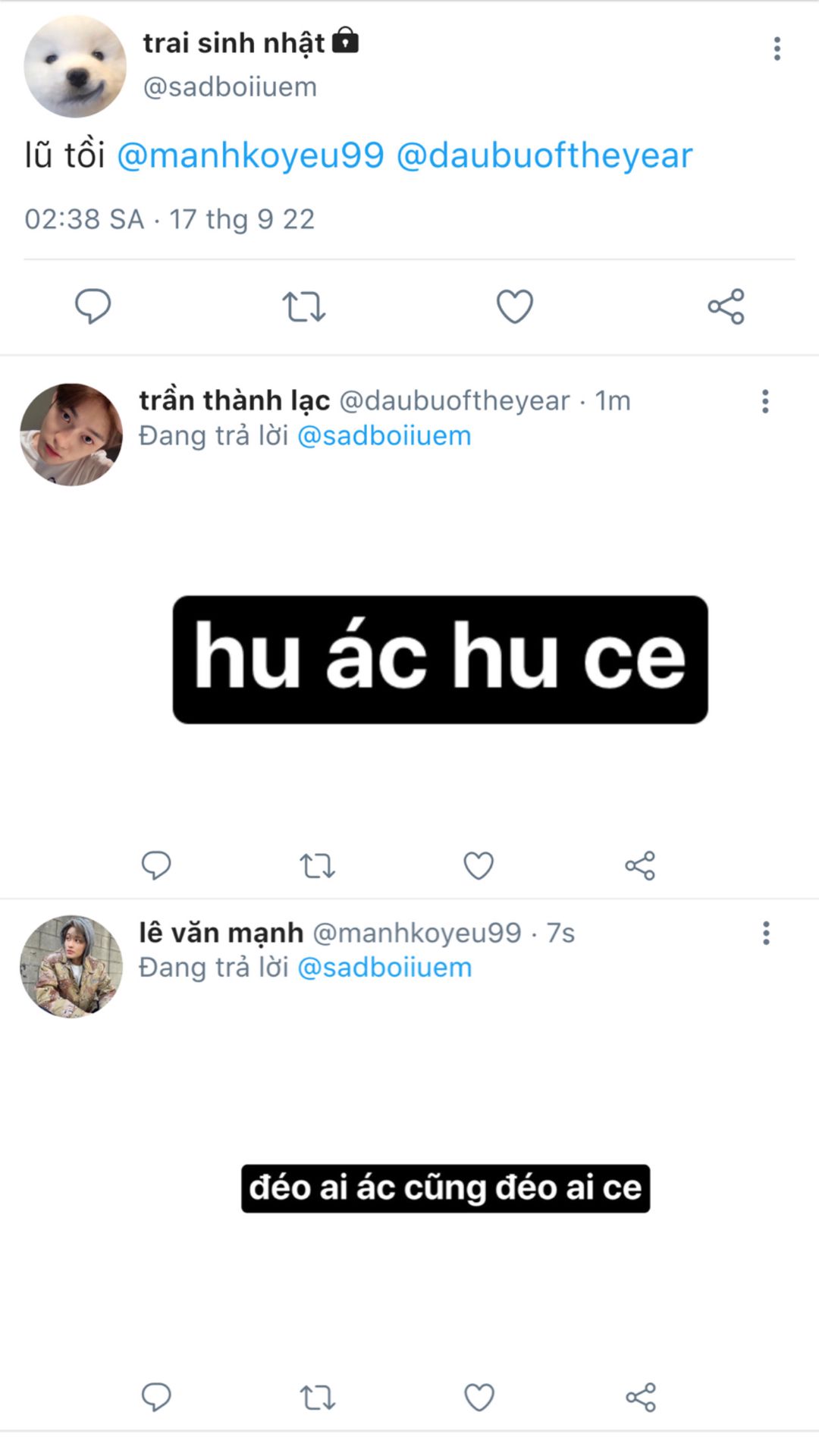Like the reply from @manhkoyeu99
819x1456 pixels.
(x=479, y=1397)
